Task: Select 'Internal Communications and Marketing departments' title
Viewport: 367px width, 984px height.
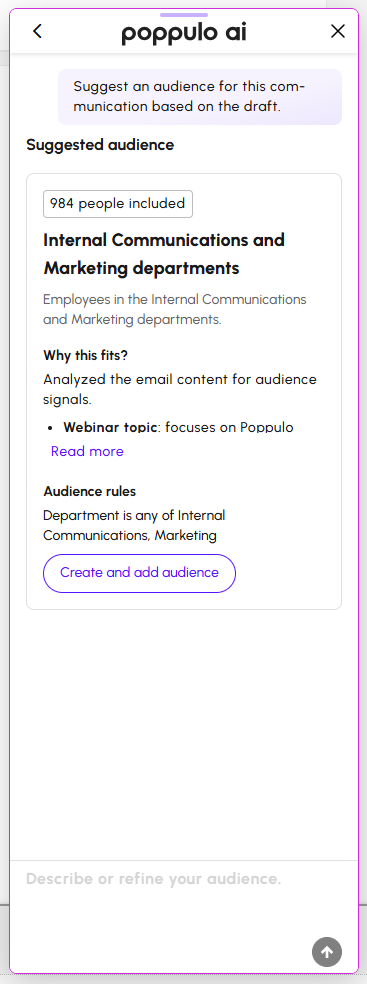Action: point(164,254)
